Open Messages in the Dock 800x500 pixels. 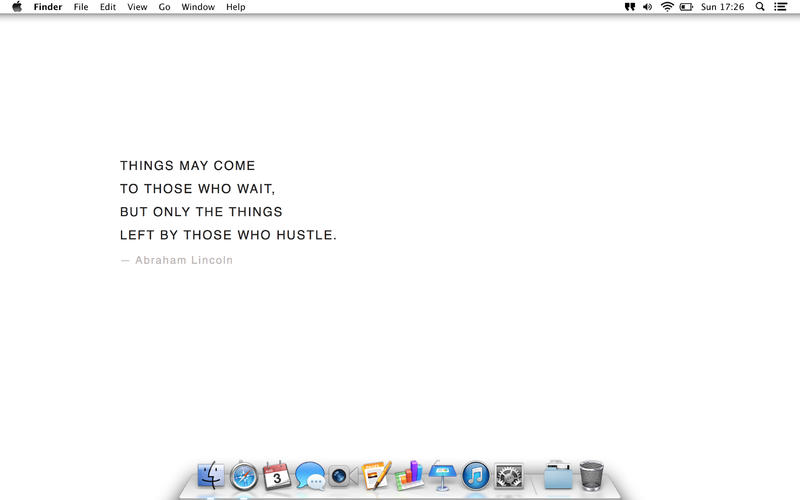click(x=310, y=476)
